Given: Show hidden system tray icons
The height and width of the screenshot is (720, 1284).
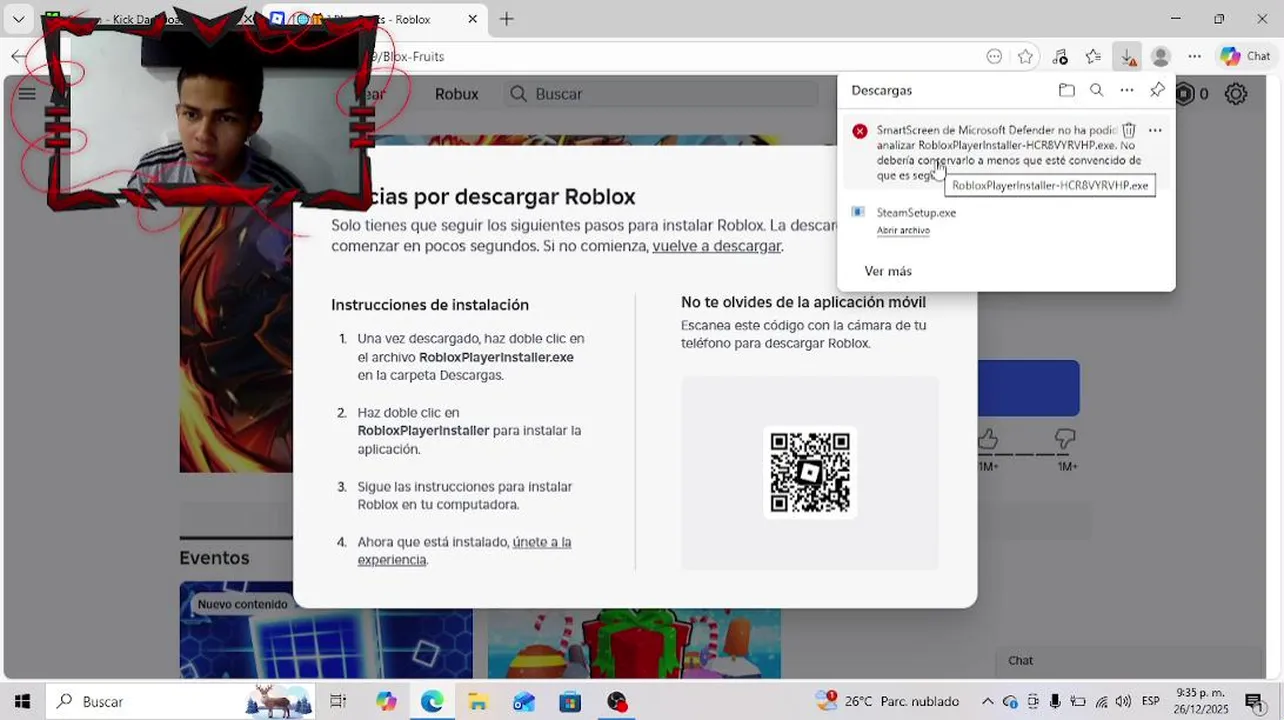Looking at the screenshot, I should (988, 702).
